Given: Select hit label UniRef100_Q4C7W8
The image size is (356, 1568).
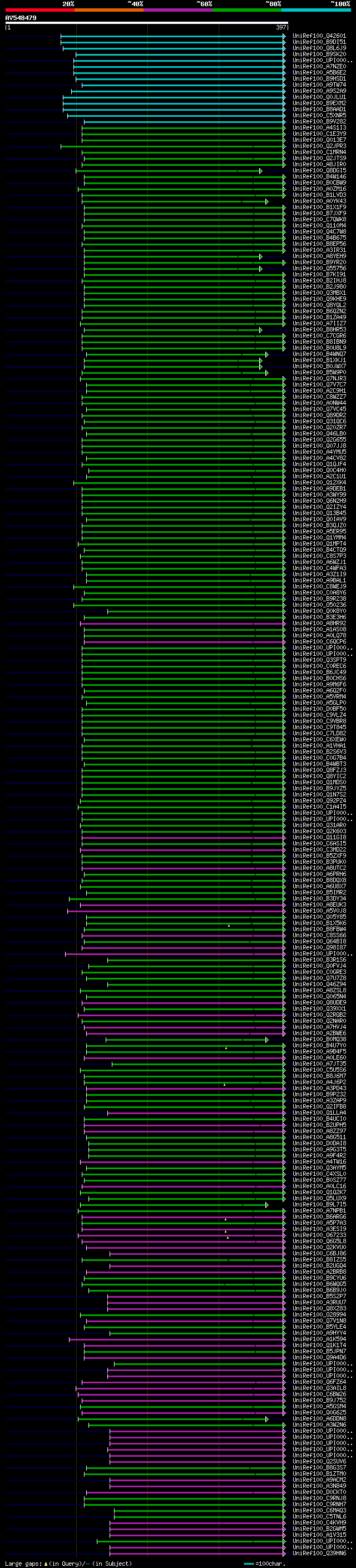Looking at the screenshot, I should pyautogui.click(x=319, y=231).
